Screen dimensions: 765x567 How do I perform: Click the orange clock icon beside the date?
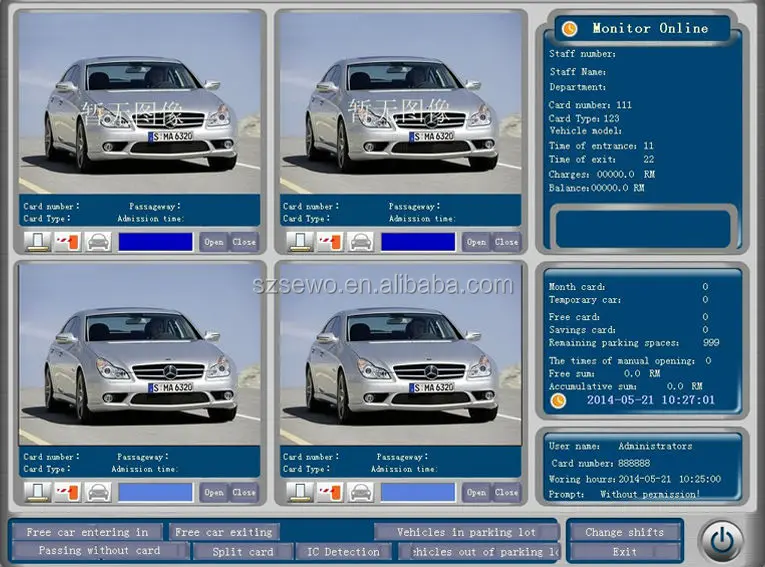[x=558, y=400]
